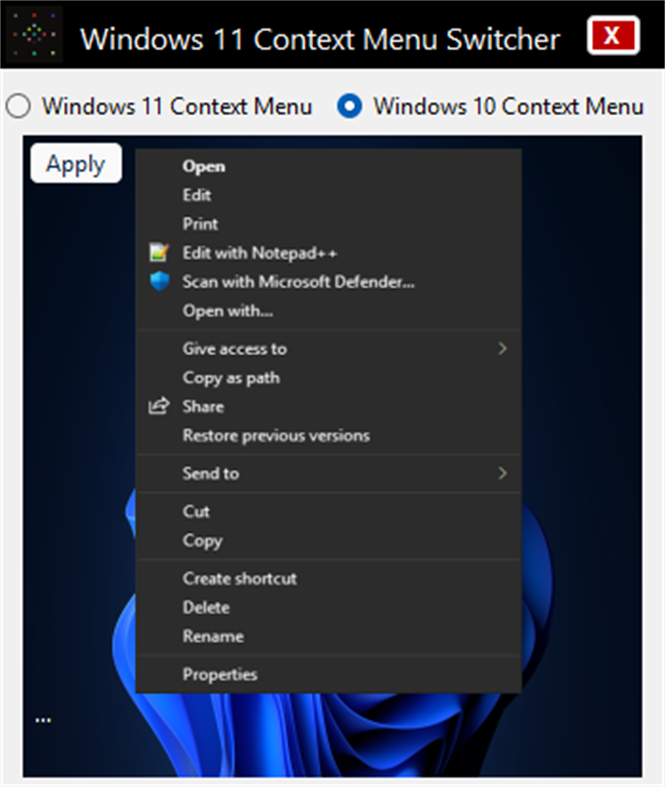Choose Rename in the context menu
Screen dimensions: 665x787
[x=329, y=636]
